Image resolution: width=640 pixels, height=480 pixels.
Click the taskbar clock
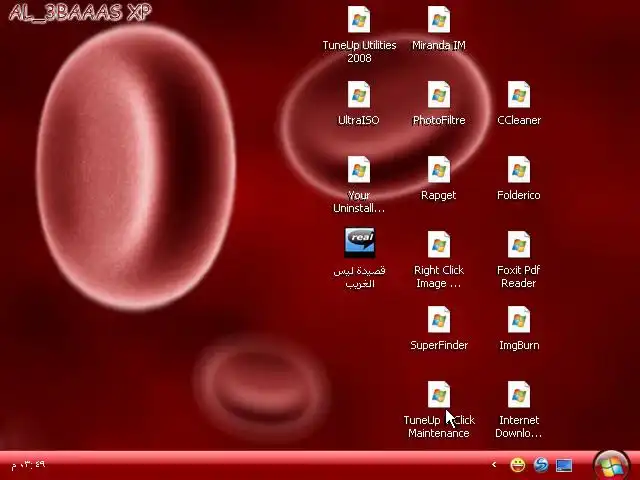28,464
